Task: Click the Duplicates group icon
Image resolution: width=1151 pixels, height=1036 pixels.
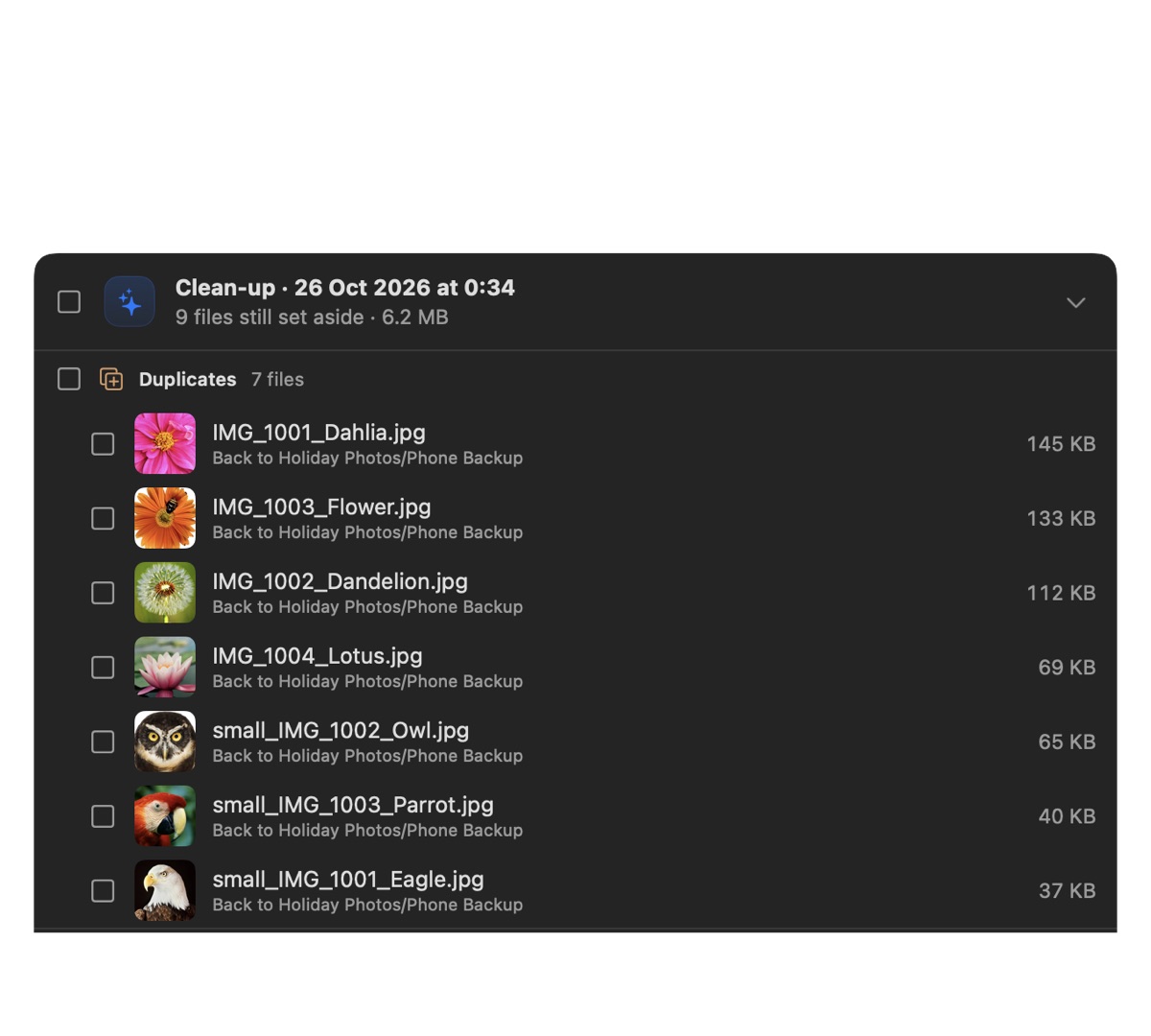Action: 111,379
